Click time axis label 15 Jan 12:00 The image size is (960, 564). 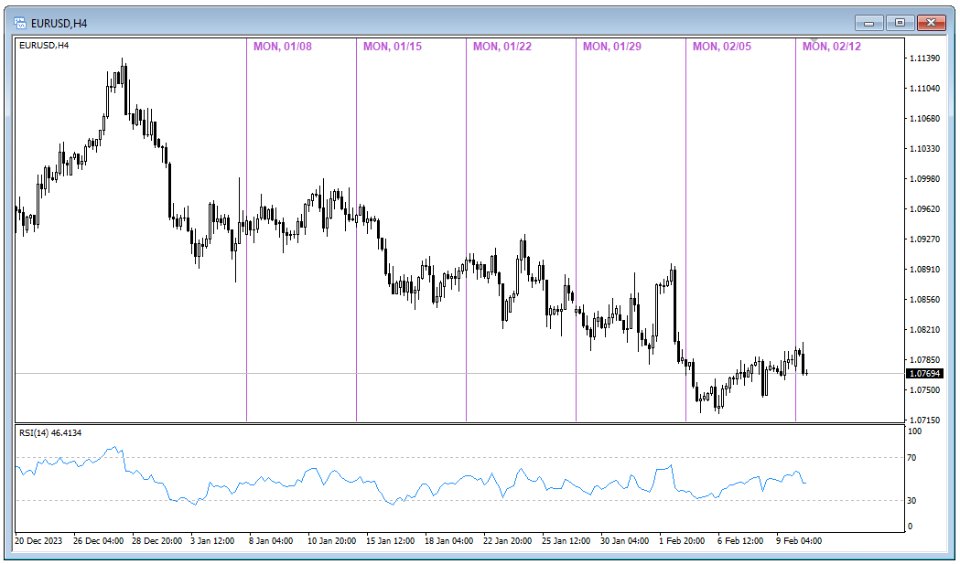pyautogui.click(x=390, y=541)
